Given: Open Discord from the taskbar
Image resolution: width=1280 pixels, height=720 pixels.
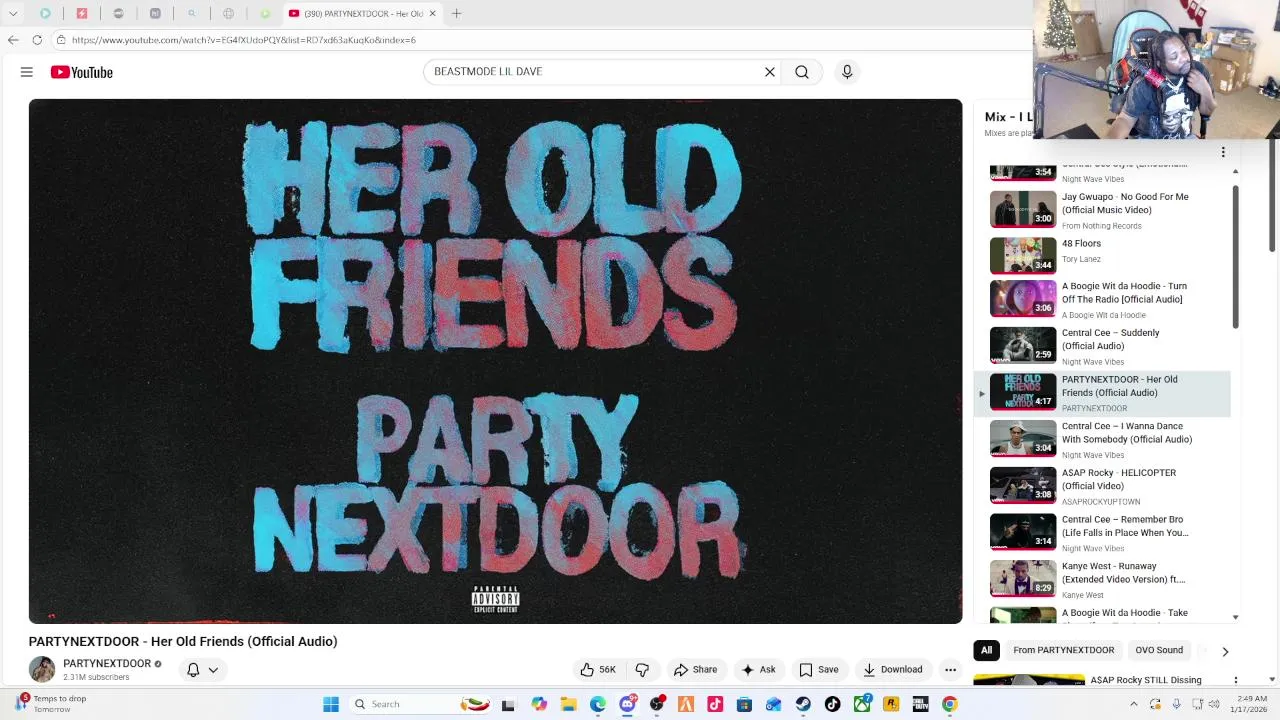Looking at the screenshot, I should click(627, 704).
